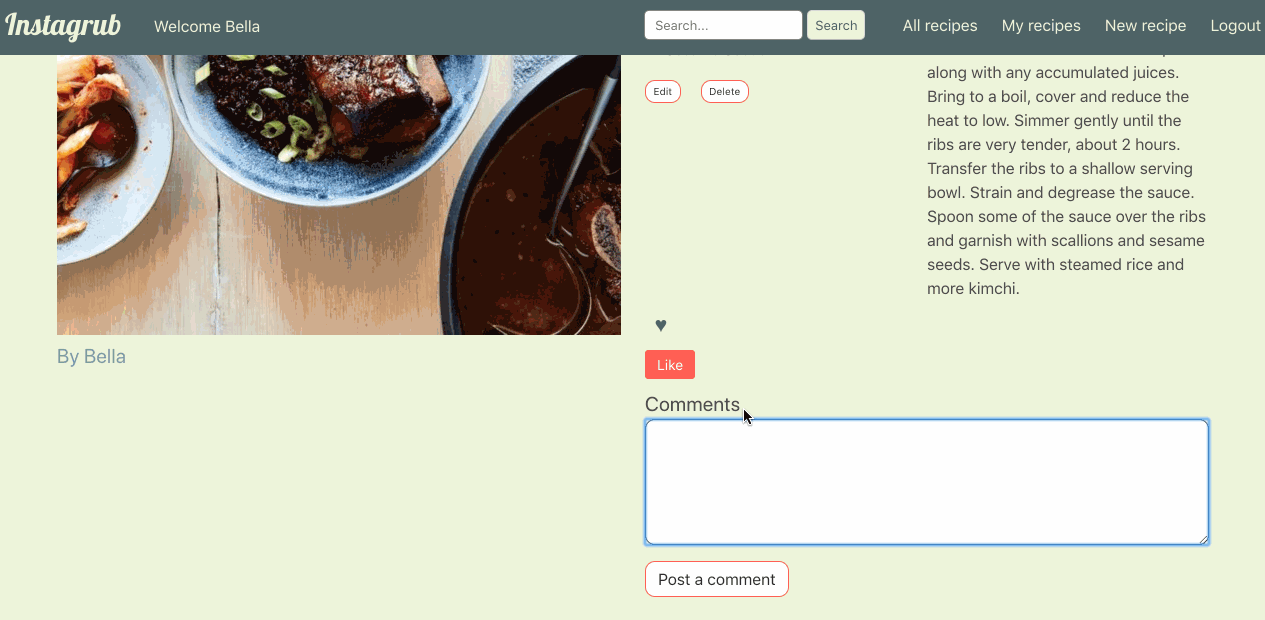Click the heart icon above Like
The width and height of the screenshot is (1265, 620).
[660, 325]
